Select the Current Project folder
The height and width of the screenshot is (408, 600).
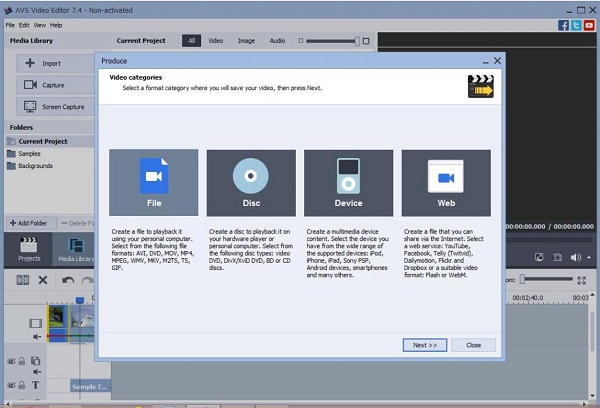coord(50,141)
